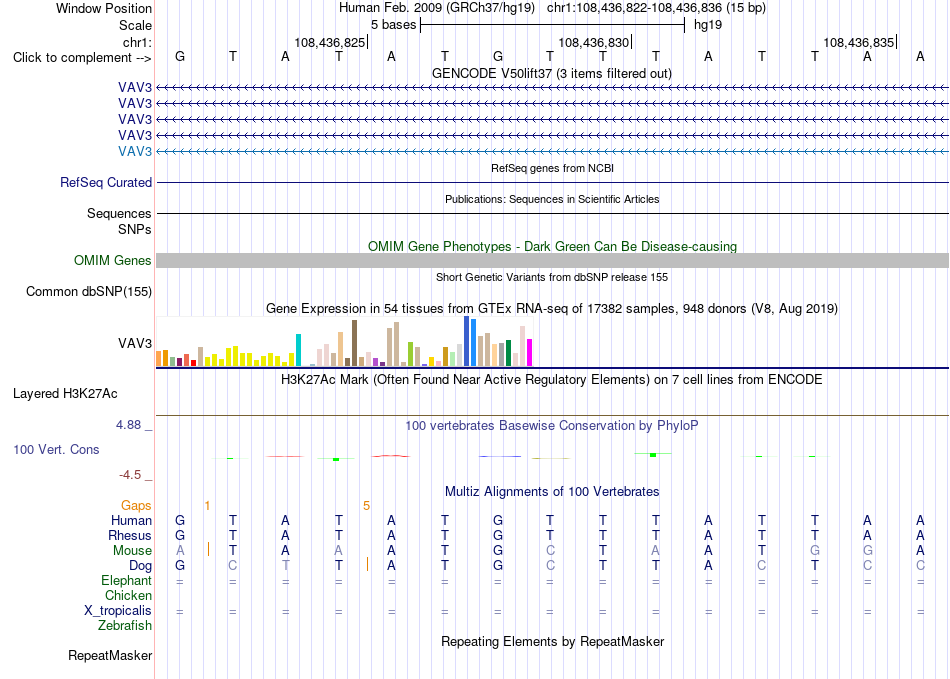Open 'Short Genetic Variants from dbSNP release 155'
Image resolution: width=950 pixels, height=679 pixels.
pos(552,277)
